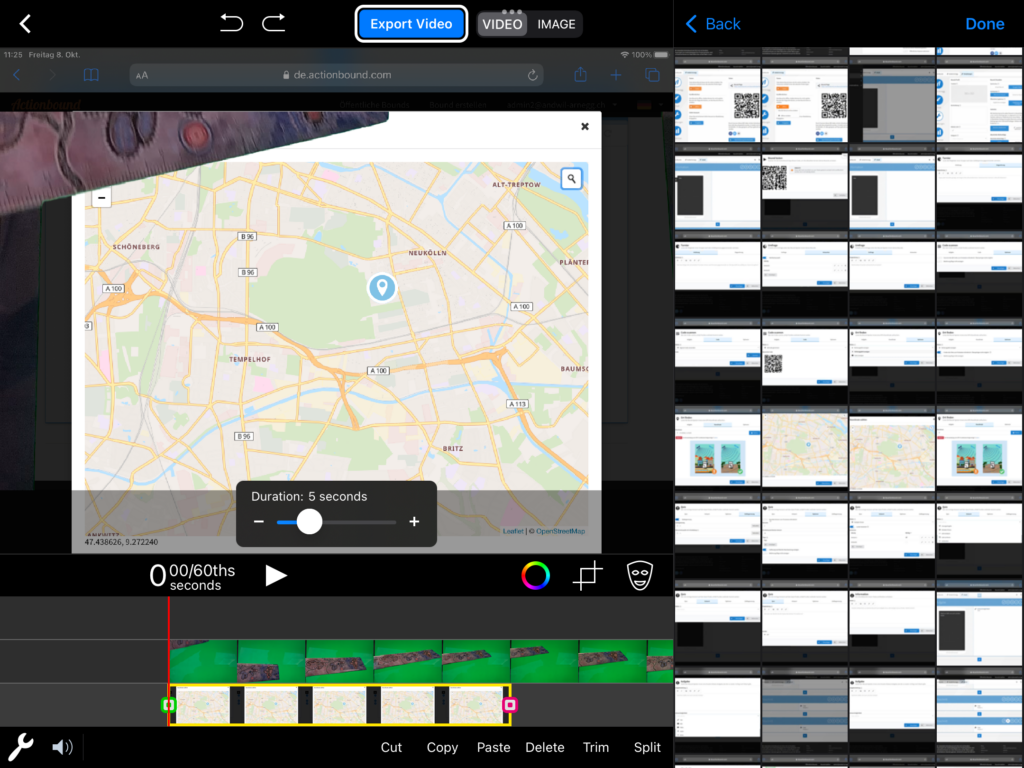Click the Export Video button
Viewport: 1024px width, 768px height.
tap(411, 24)
